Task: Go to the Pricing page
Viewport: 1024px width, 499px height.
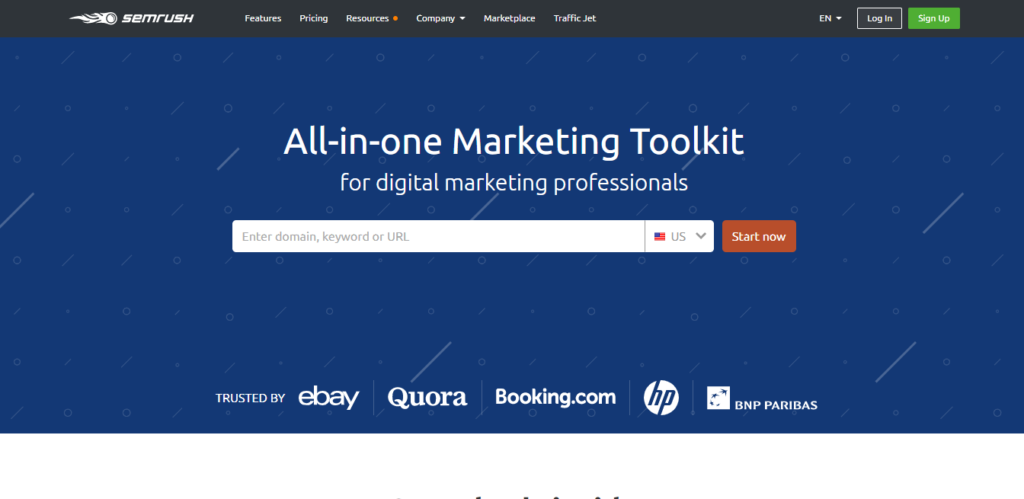Action: [x=313, y=18]
